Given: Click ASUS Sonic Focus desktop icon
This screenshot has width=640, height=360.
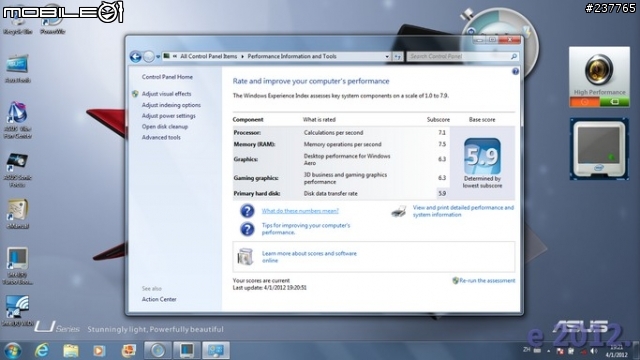Looking at the screenshot, I should pos(17,170).
